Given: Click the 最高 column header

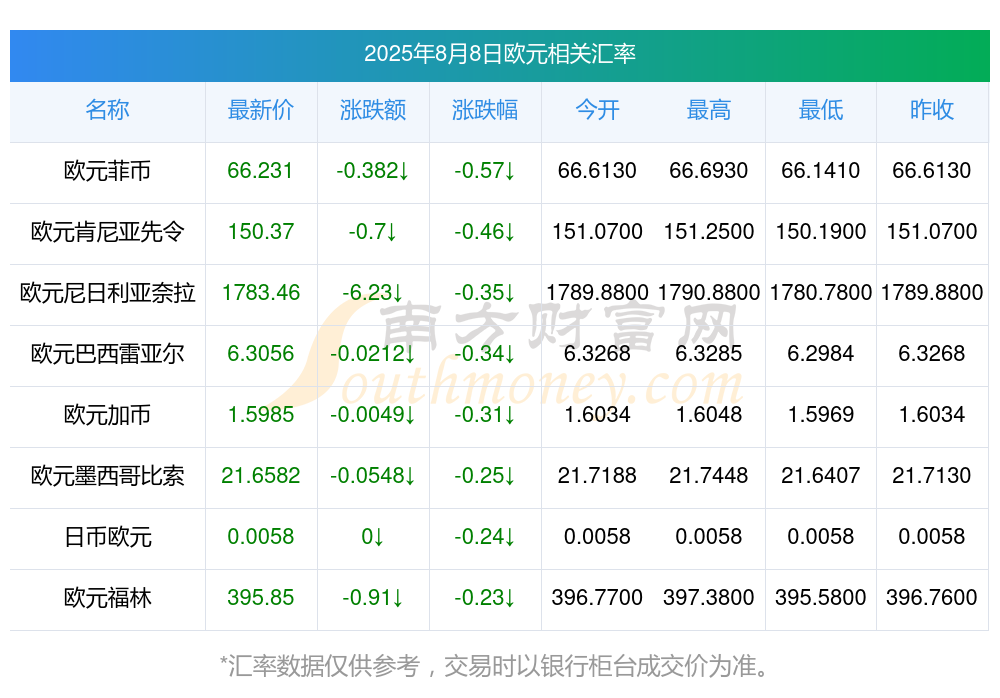Looking at the screenshot, I should 709,110.
